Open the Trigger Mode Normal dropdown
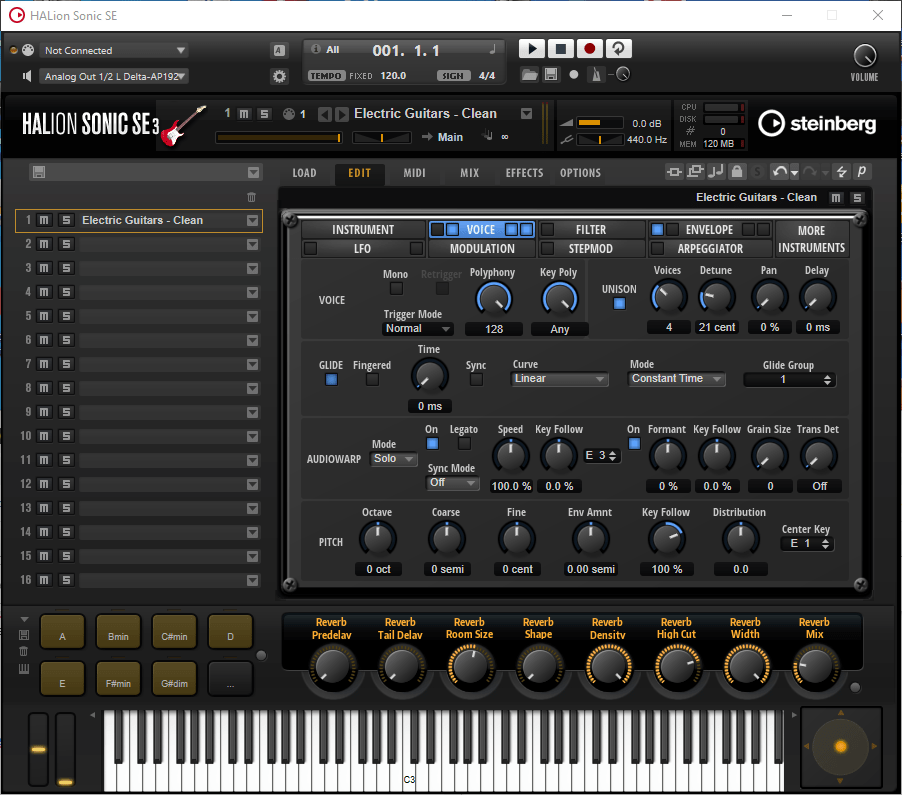 [x=417, y=328]
